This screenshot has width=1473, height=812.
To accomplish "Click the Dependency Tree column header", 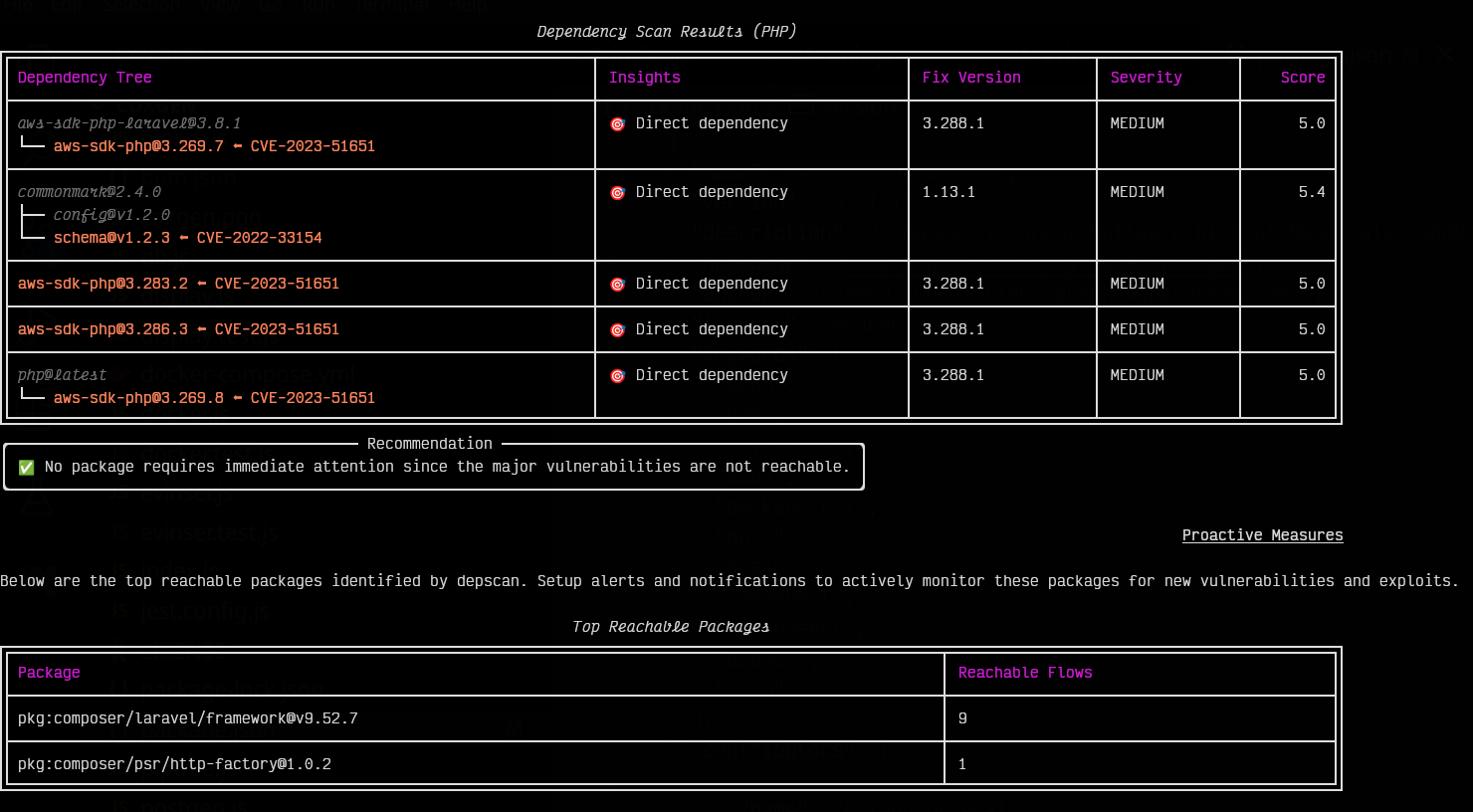I will point(85,78).
